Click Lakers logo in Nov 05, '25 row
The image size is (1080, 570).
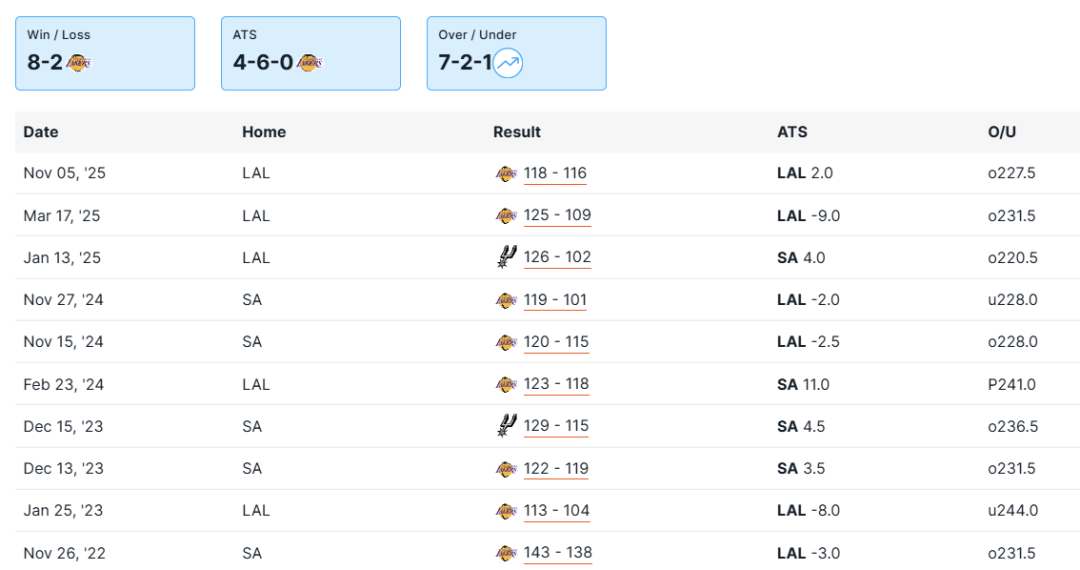[505, 173]
